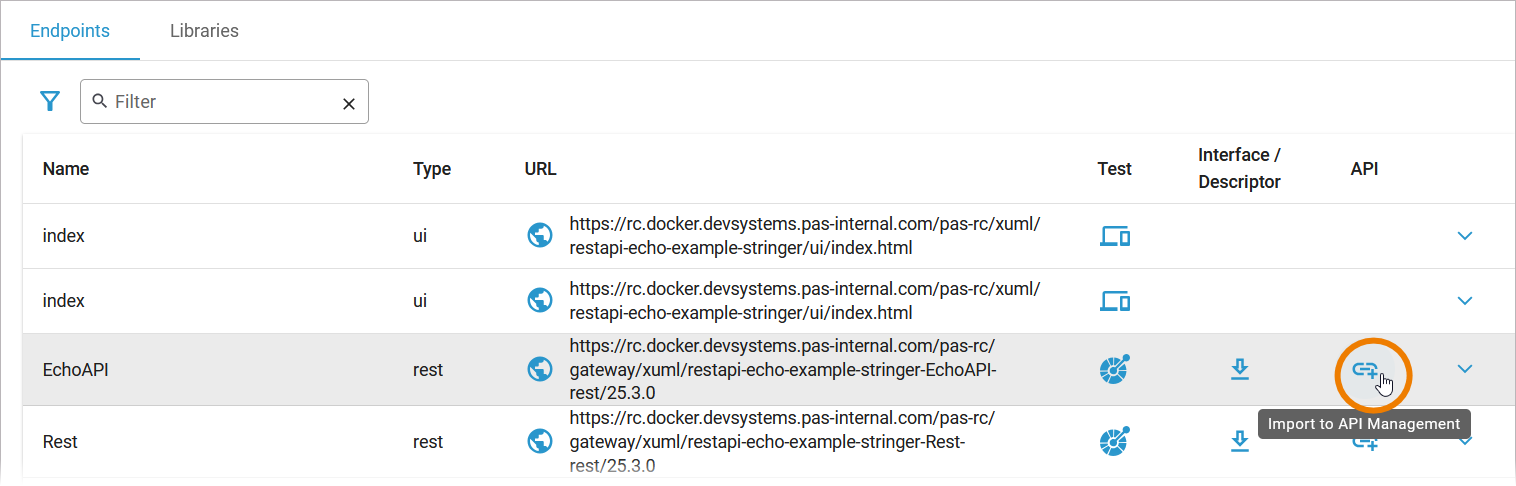
Task: Open Rest endpoint test tool icon
Action: pyautogui.click(x=1114, y=441)
